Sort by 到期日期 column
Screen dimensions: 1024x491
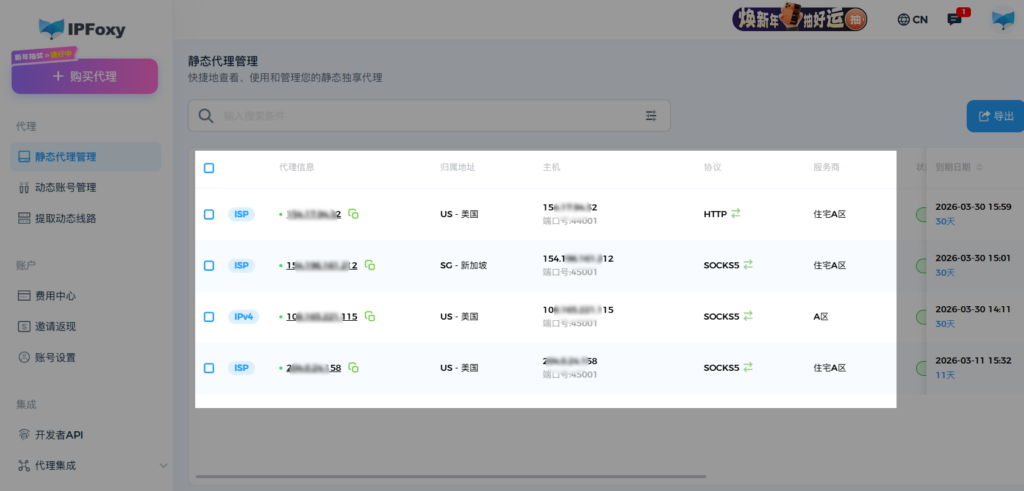coord(979,167)
